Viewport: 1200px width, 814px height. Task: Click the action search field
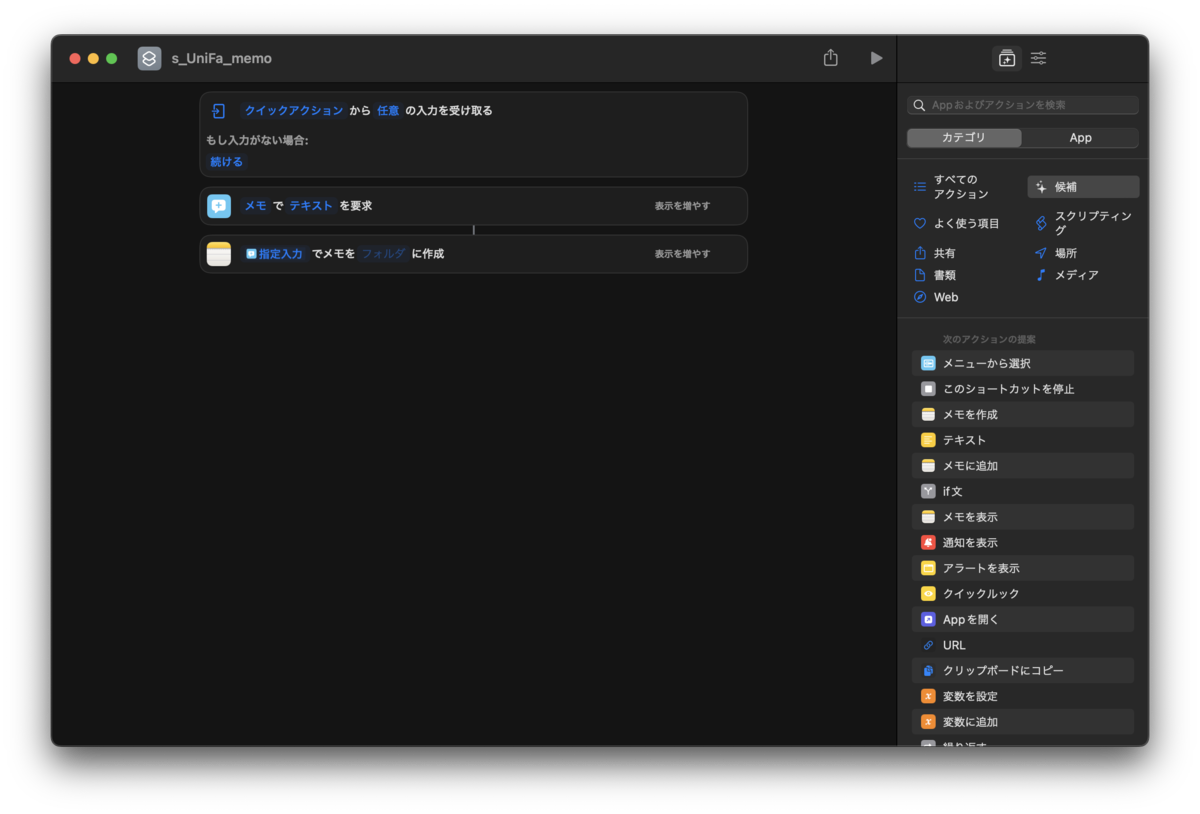click(x=1022, y=105)
